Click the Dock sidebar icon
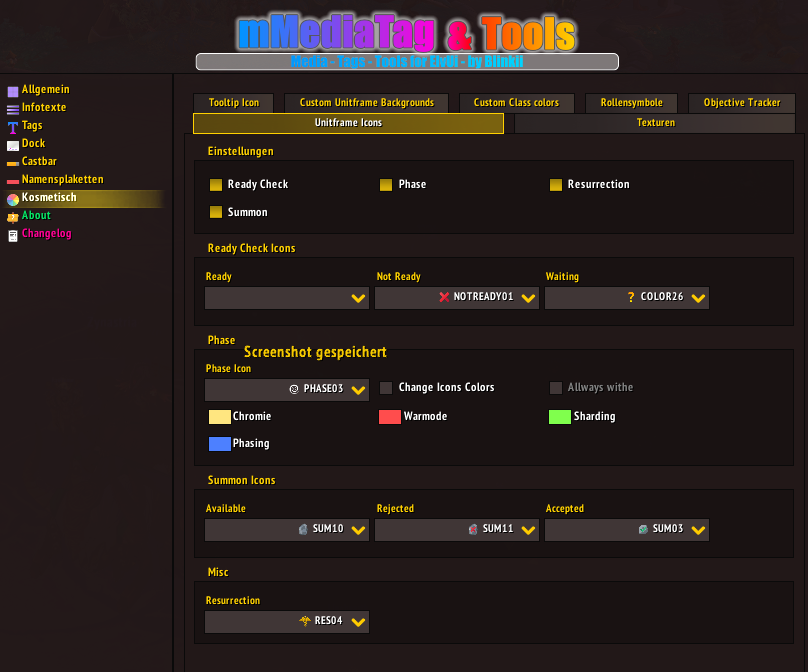This screenshot has width=808, height=672. click(13, 145)
